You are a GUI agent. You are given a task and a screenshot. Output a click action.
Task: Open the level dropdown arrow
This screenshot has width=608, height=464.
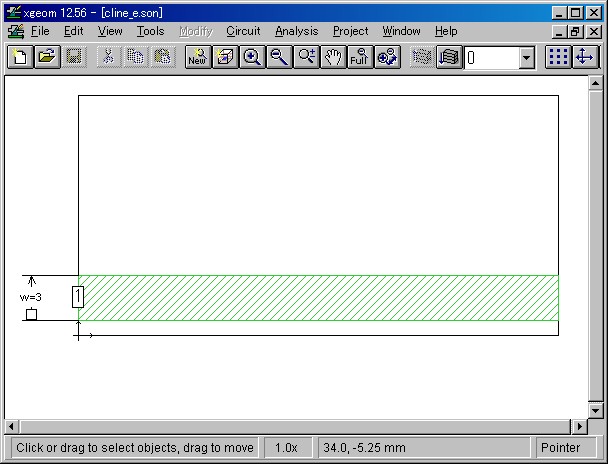[x=527, y=58]
